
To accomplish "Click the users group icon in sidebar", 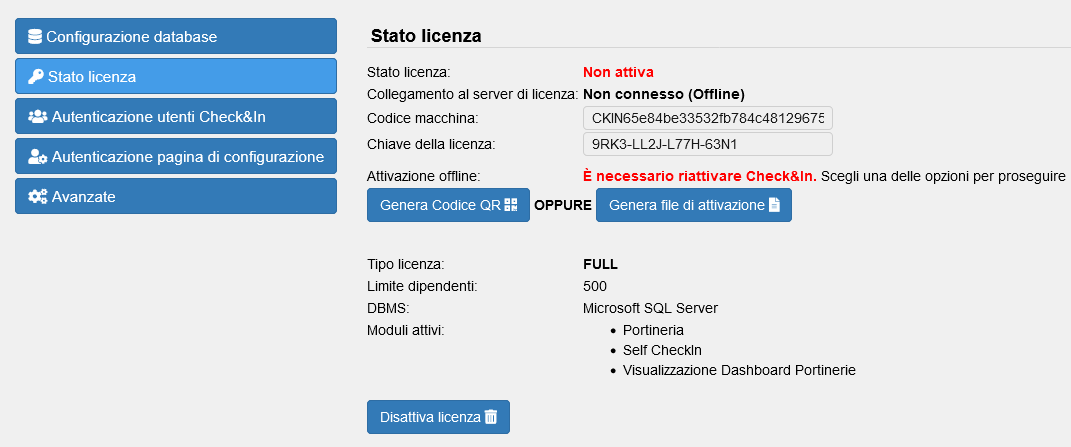I will coord(38,117).
